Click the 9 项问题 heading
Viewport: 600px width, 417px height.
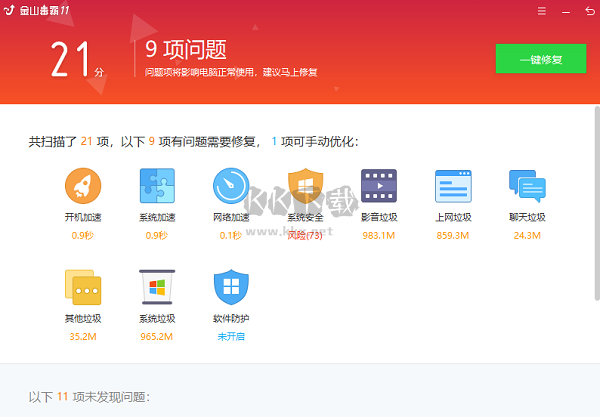[186, 50]
